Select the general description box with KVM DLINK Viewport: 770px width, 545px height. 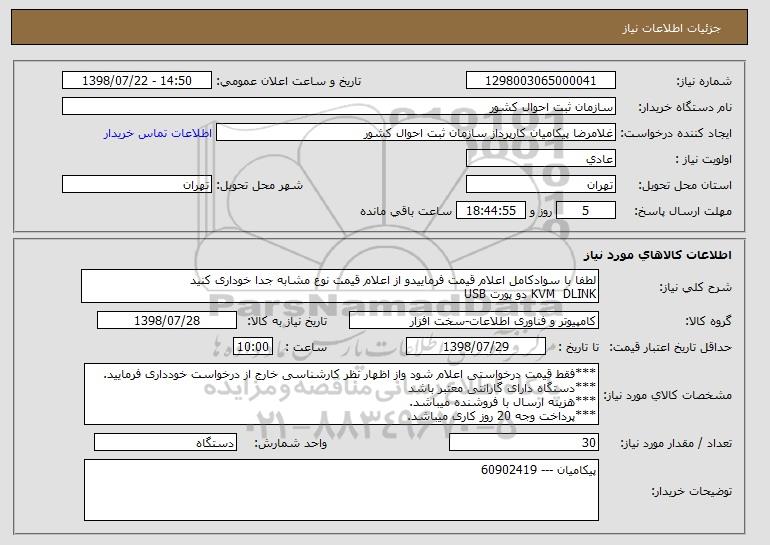click(x=340, y=286)
